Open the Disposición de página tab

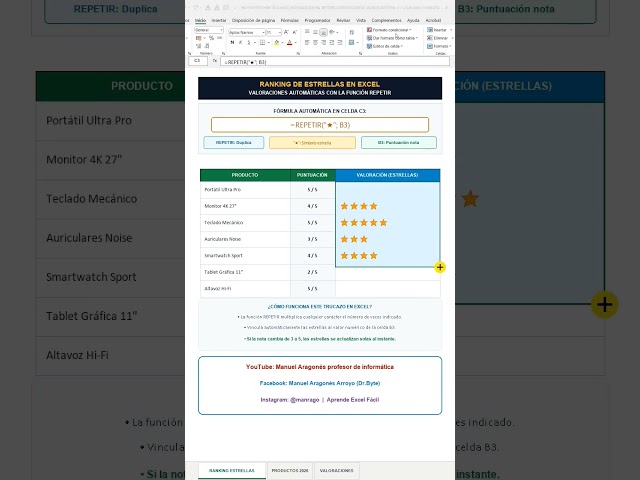[253, 20]
